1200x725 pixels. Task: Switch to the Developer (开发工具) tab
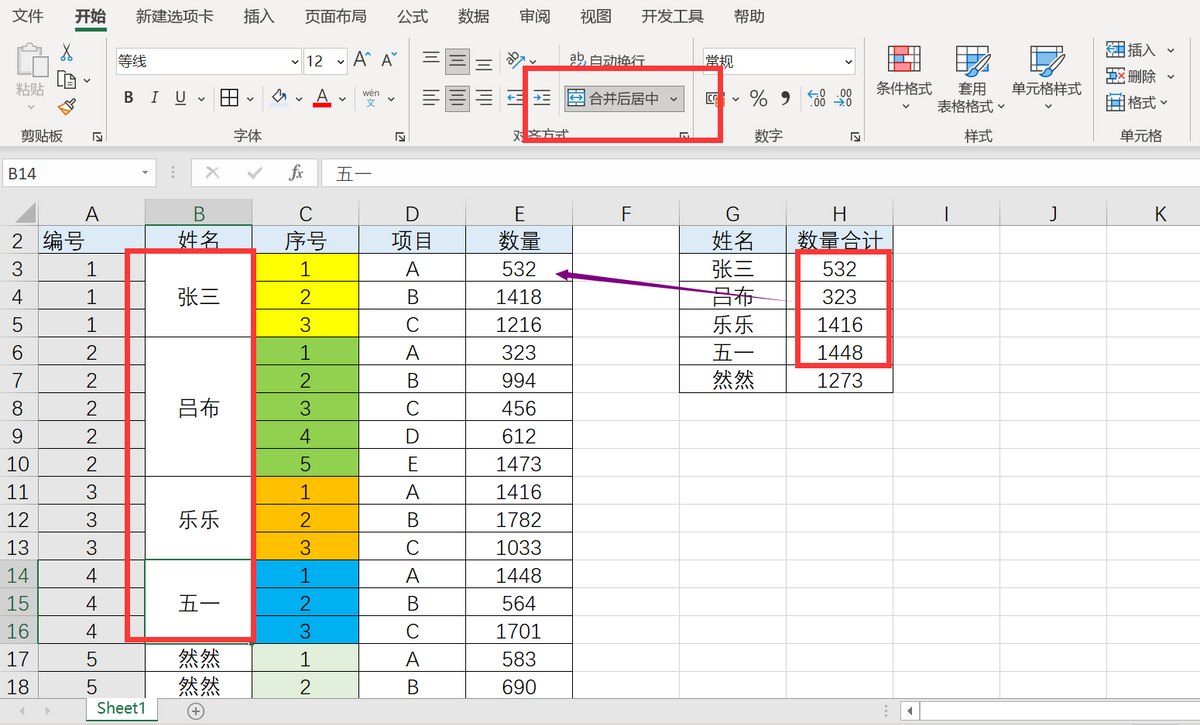[673, 16]
